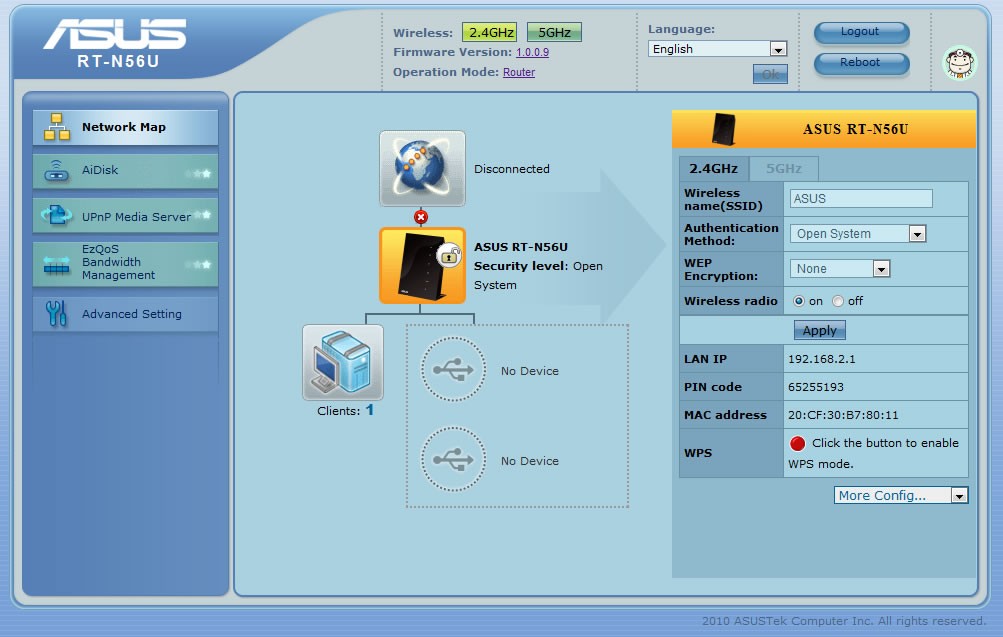Click the monkey helper avatar icon
The image size is (1003, 637).
click(960, 63)
